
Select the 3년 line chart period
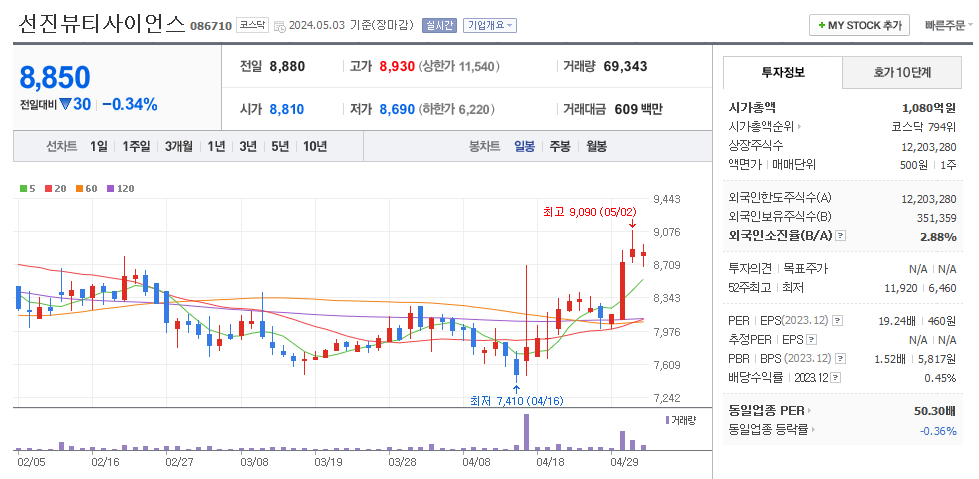pos(248,147)
